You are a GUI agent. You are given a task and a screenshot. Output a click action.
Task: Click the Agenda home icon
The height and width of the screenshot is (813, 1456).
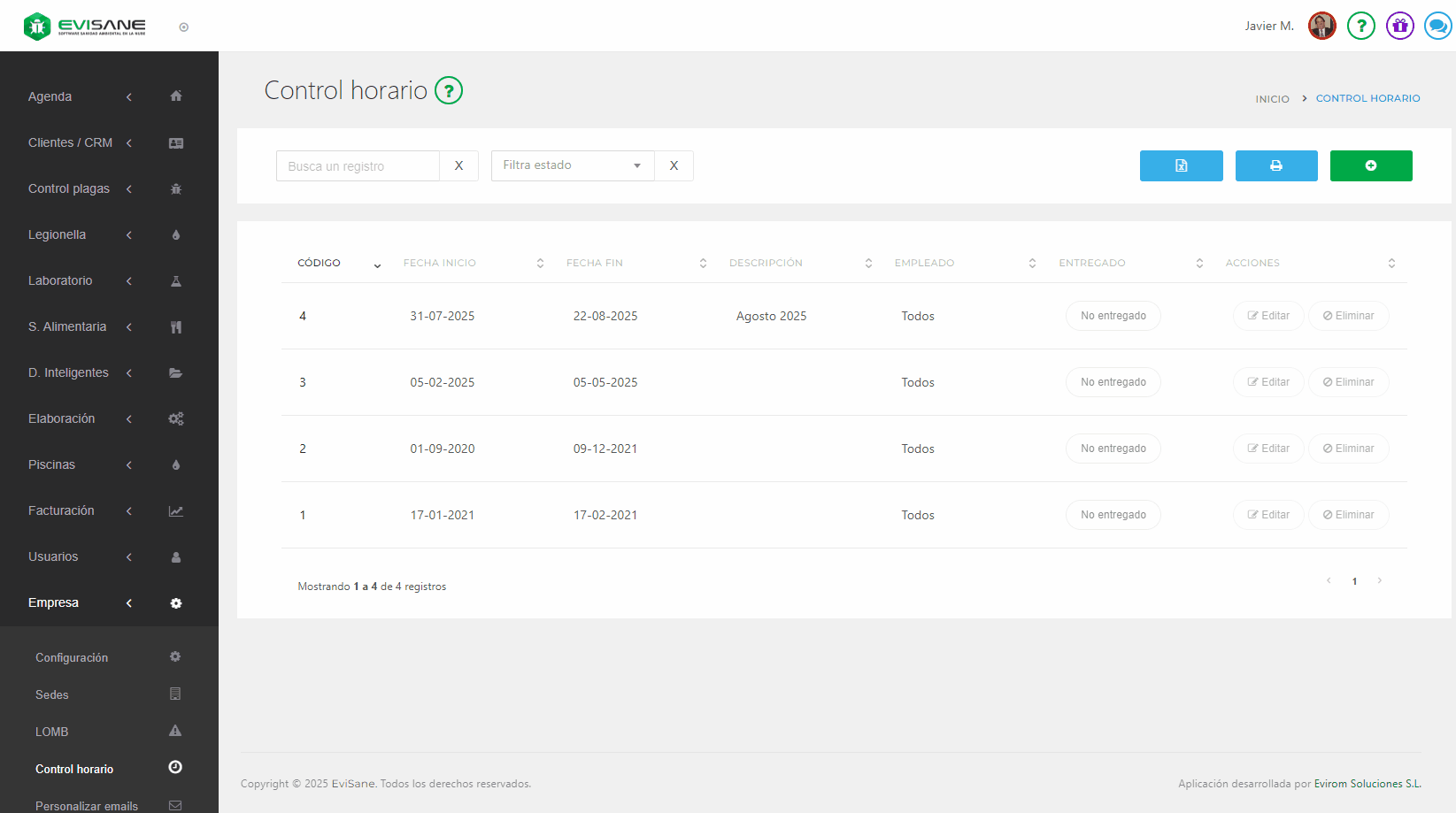[176, 96]
